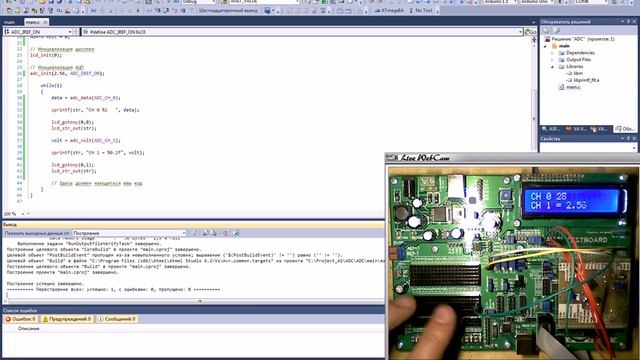Open the output source dropdown 'Построение'
The image size is (640, 360).
tap(129, 233)
